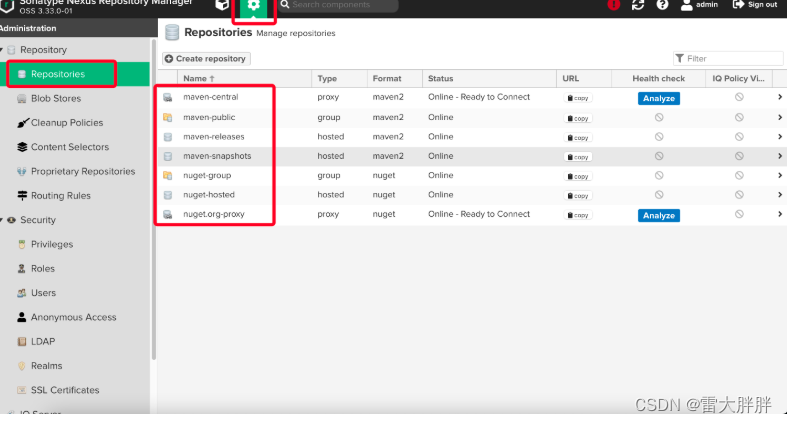Open Roles under Security

(x=43, y=268)
